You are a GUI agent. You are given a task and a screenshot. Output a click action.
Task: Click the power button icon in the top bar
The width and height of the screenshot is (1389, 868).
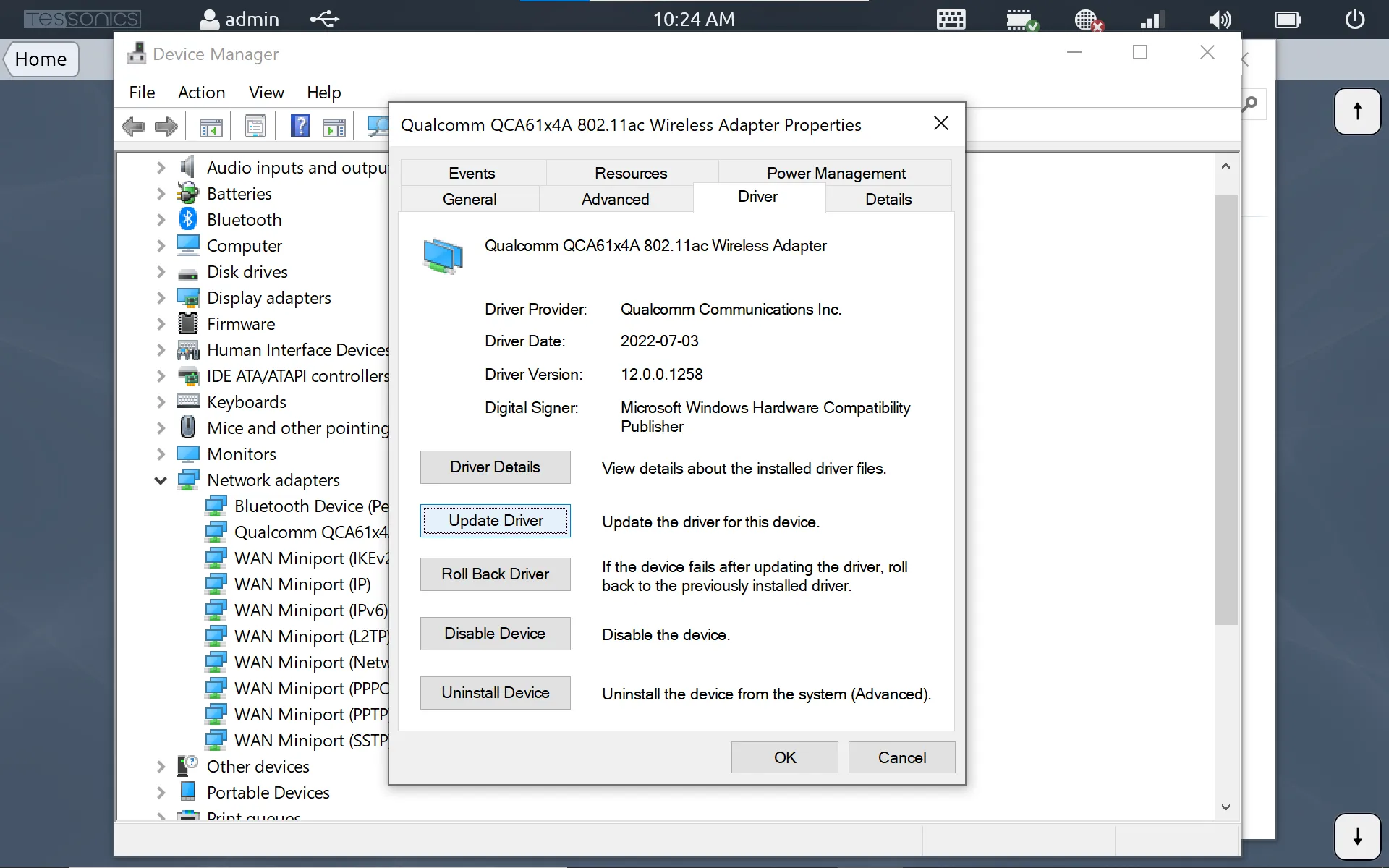pos(1354,19)
